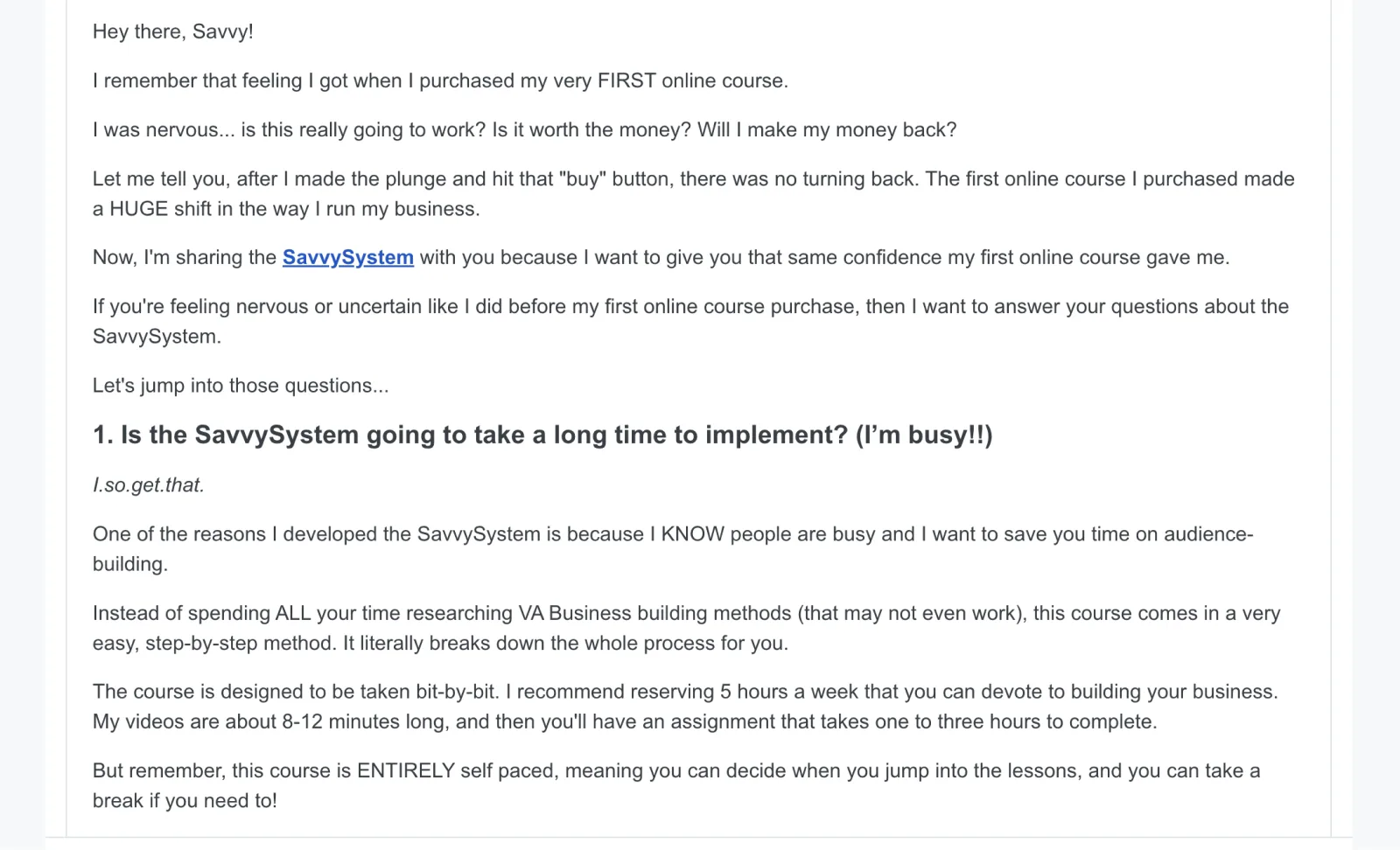Click the sentence about the very FIRST online course

440,81
